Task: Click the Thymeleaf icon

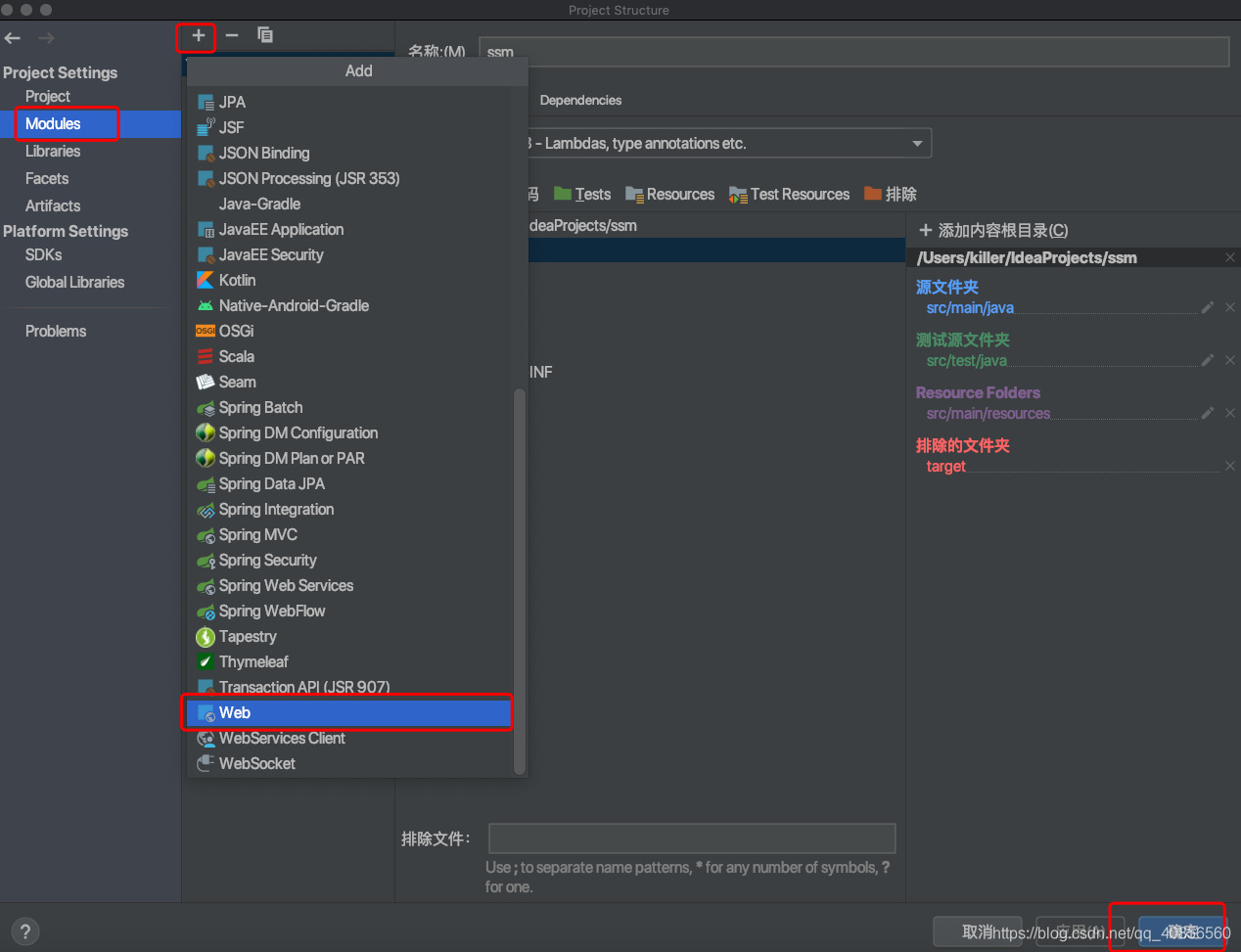Action: tap(206, 661)
